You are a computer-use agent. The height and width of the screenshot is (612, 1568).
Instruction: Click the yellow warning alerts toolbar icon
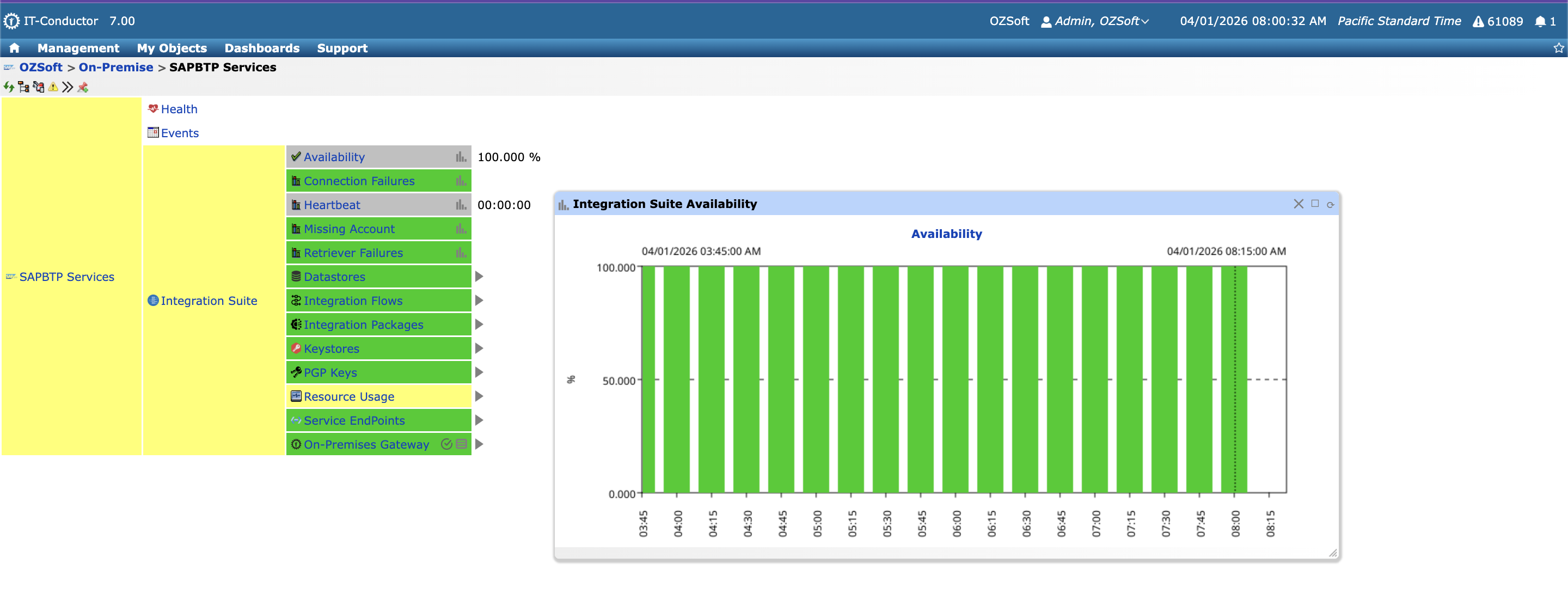pyautogui.click(x=53, y=87)
